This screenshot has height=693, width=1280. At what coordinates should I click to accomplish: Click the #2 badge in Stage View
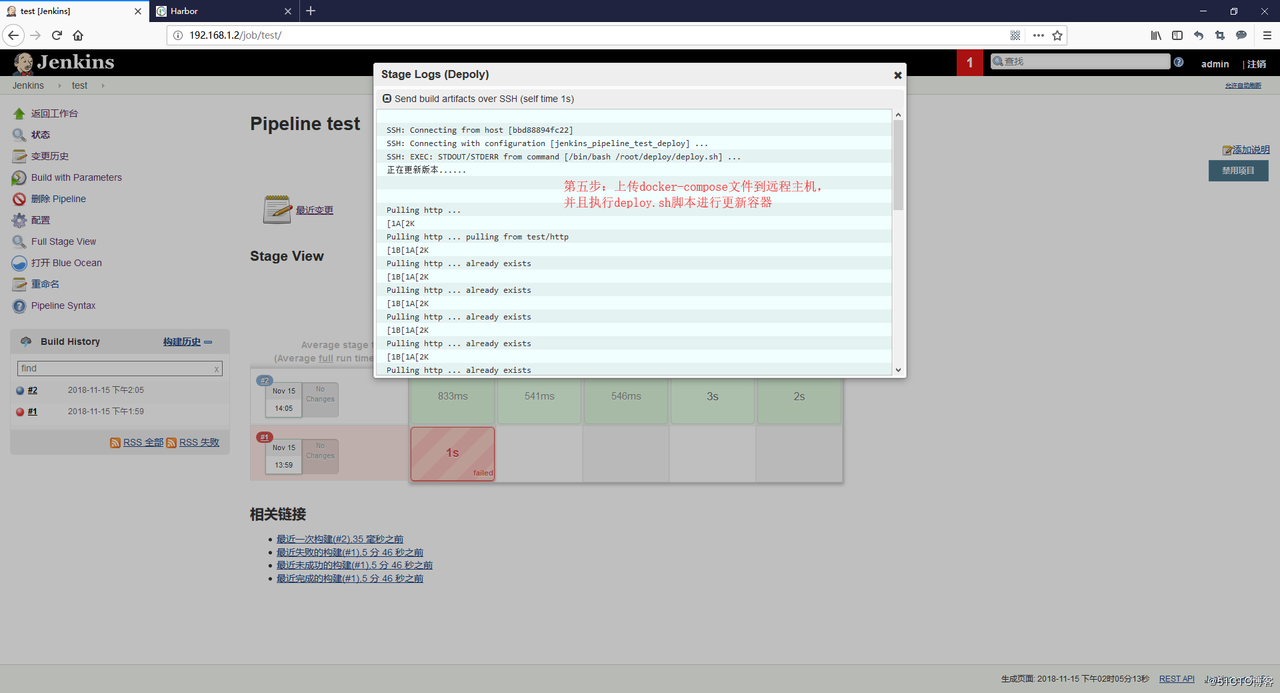(x=265, y=380)
